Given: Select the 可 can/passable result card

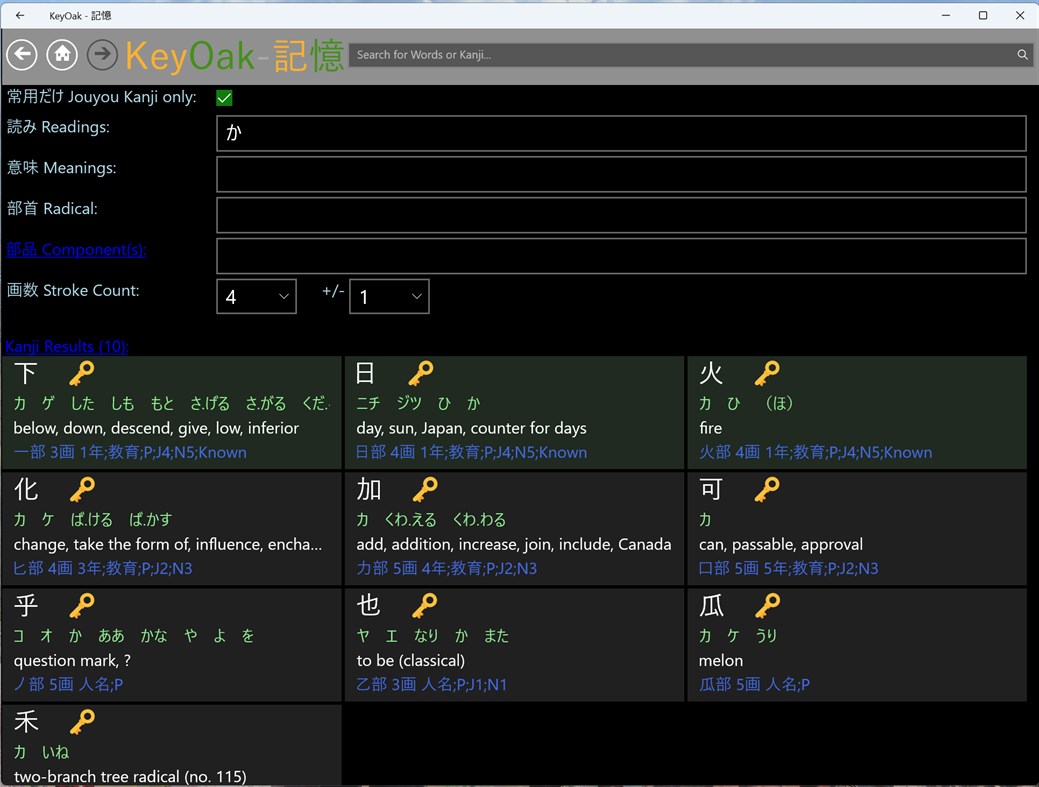Looking at the screenshot, I should pos(855,528).
